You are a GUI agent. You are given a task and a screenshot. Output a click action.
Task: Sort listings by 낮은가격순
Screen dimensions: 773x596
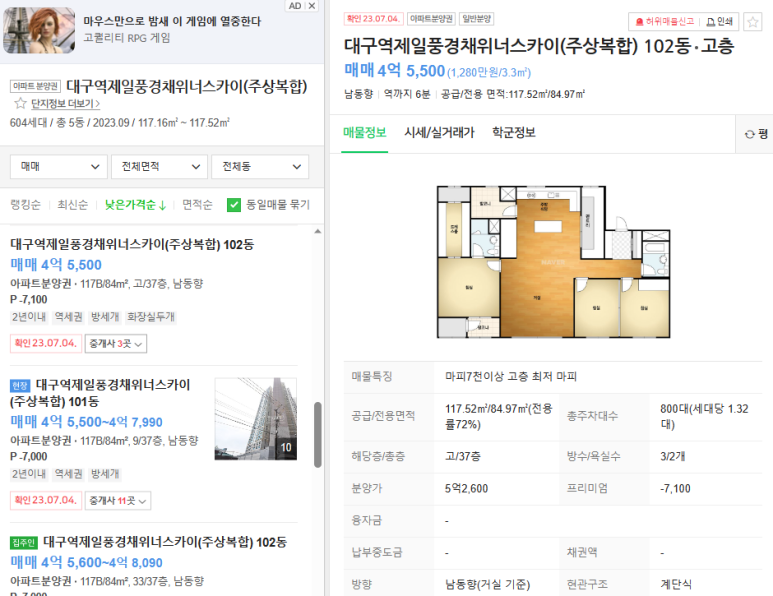[135, 205]
